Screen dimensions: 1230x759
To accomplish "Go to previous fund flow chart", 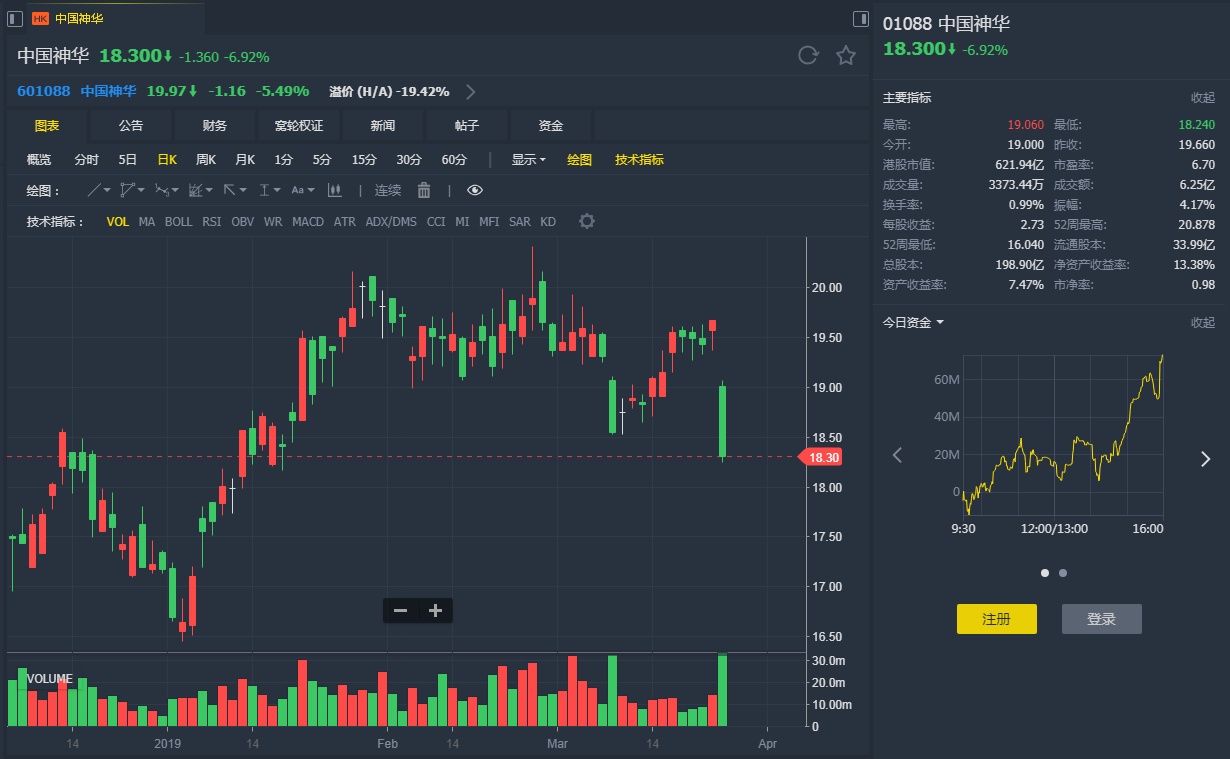I will (x=897, y=456).
